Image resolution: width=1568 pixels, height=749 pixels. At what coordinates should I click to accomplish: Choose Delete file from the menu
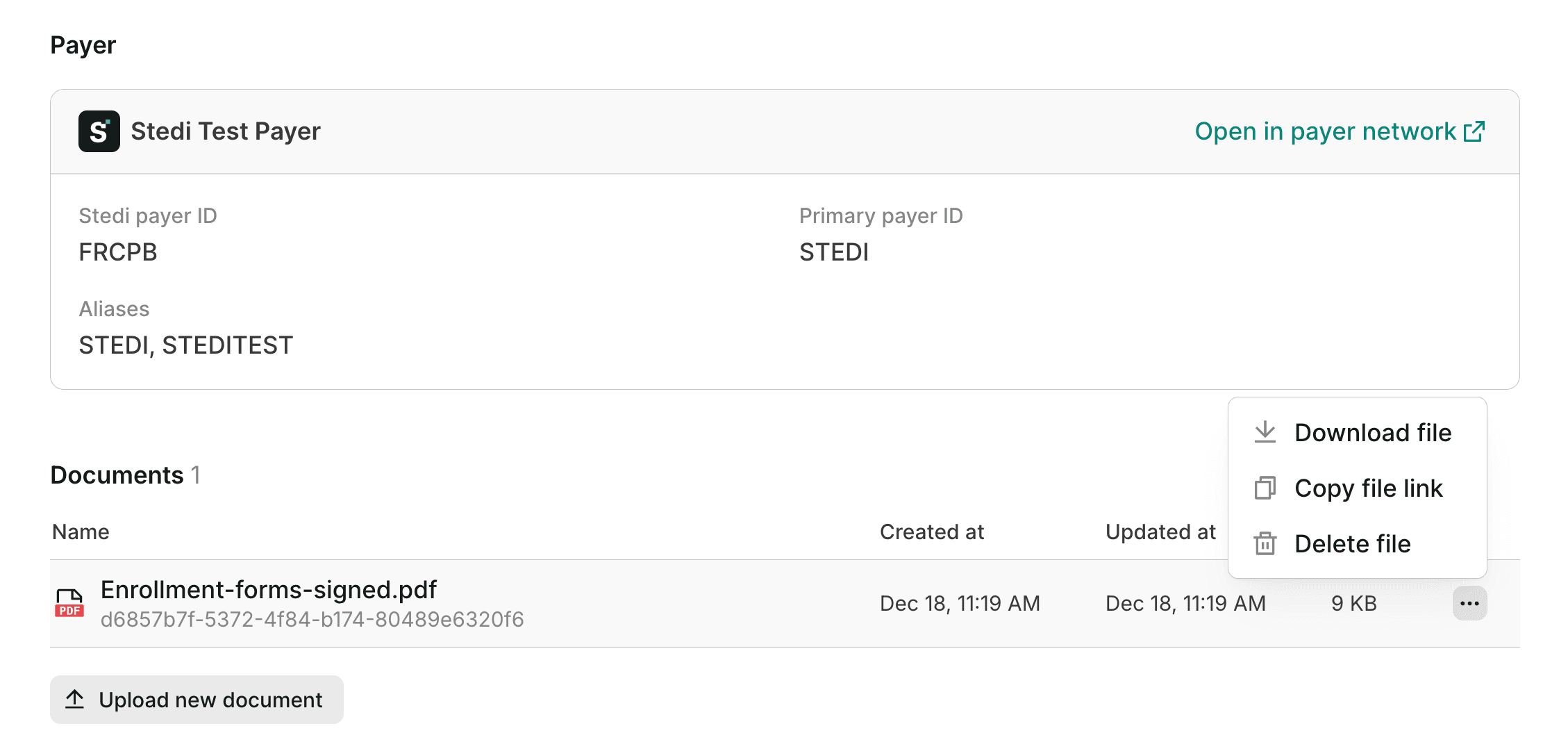(x=1352, y=543)
